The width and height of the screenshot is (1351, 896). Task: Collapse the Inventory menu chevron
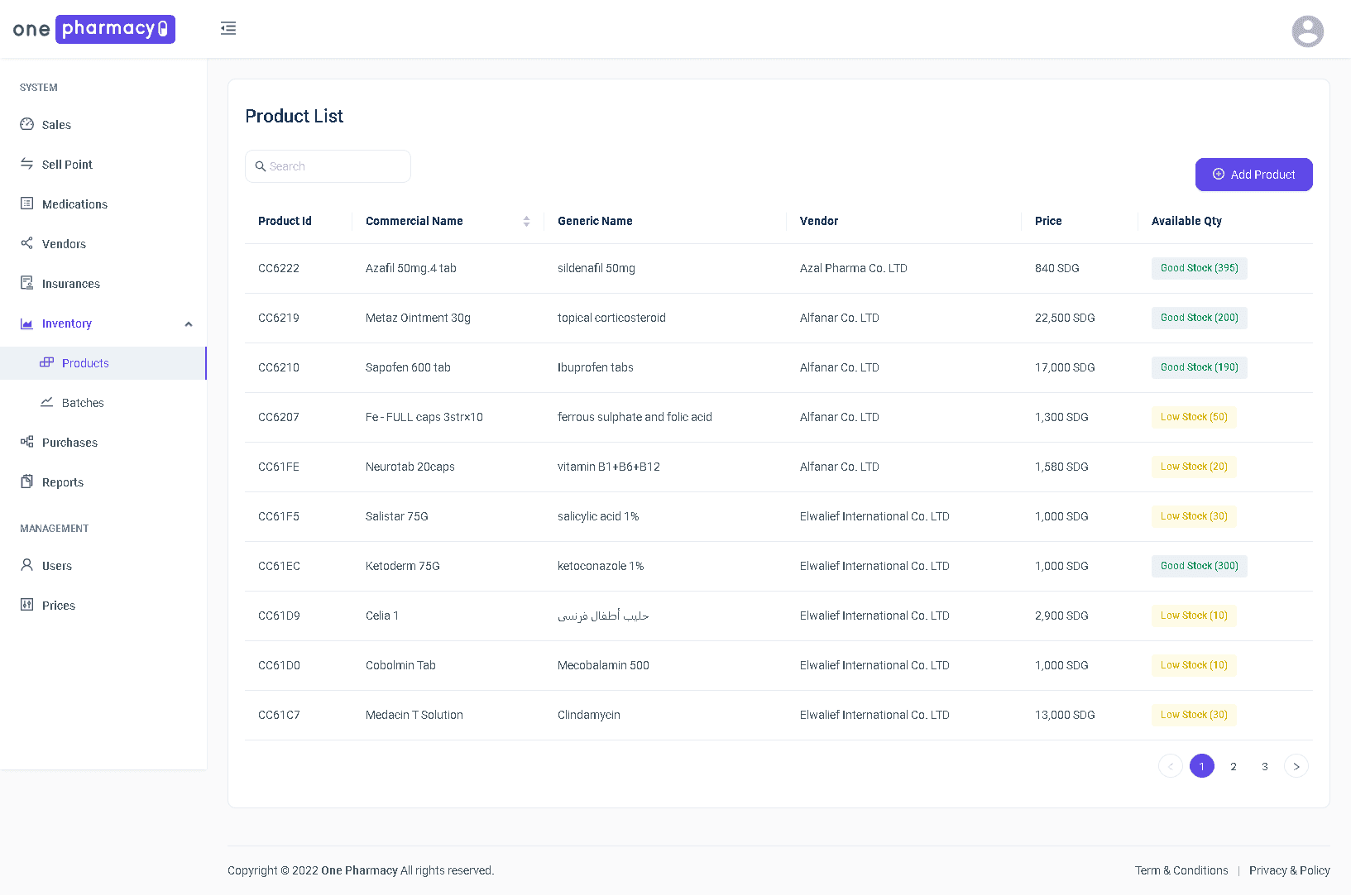(x=189, y=323)
